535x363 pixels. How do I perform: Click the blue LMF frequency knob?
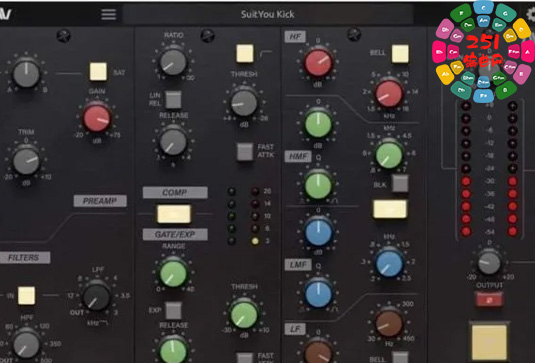click(x=389, y=263)
